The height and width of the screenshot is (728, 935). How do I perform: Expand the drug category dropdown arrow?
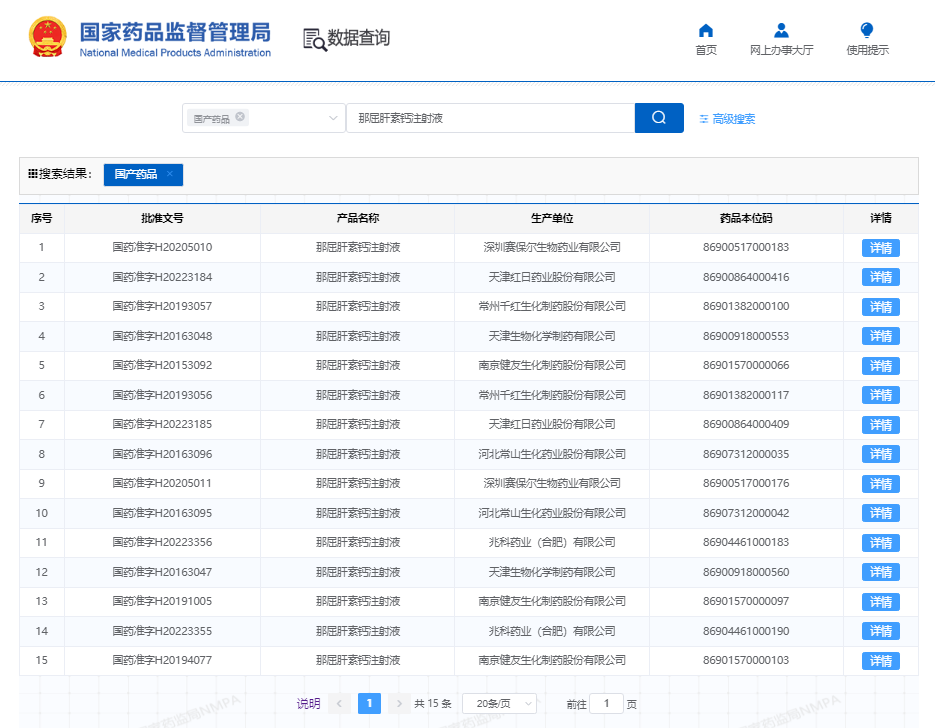click(x=333, y=118)
